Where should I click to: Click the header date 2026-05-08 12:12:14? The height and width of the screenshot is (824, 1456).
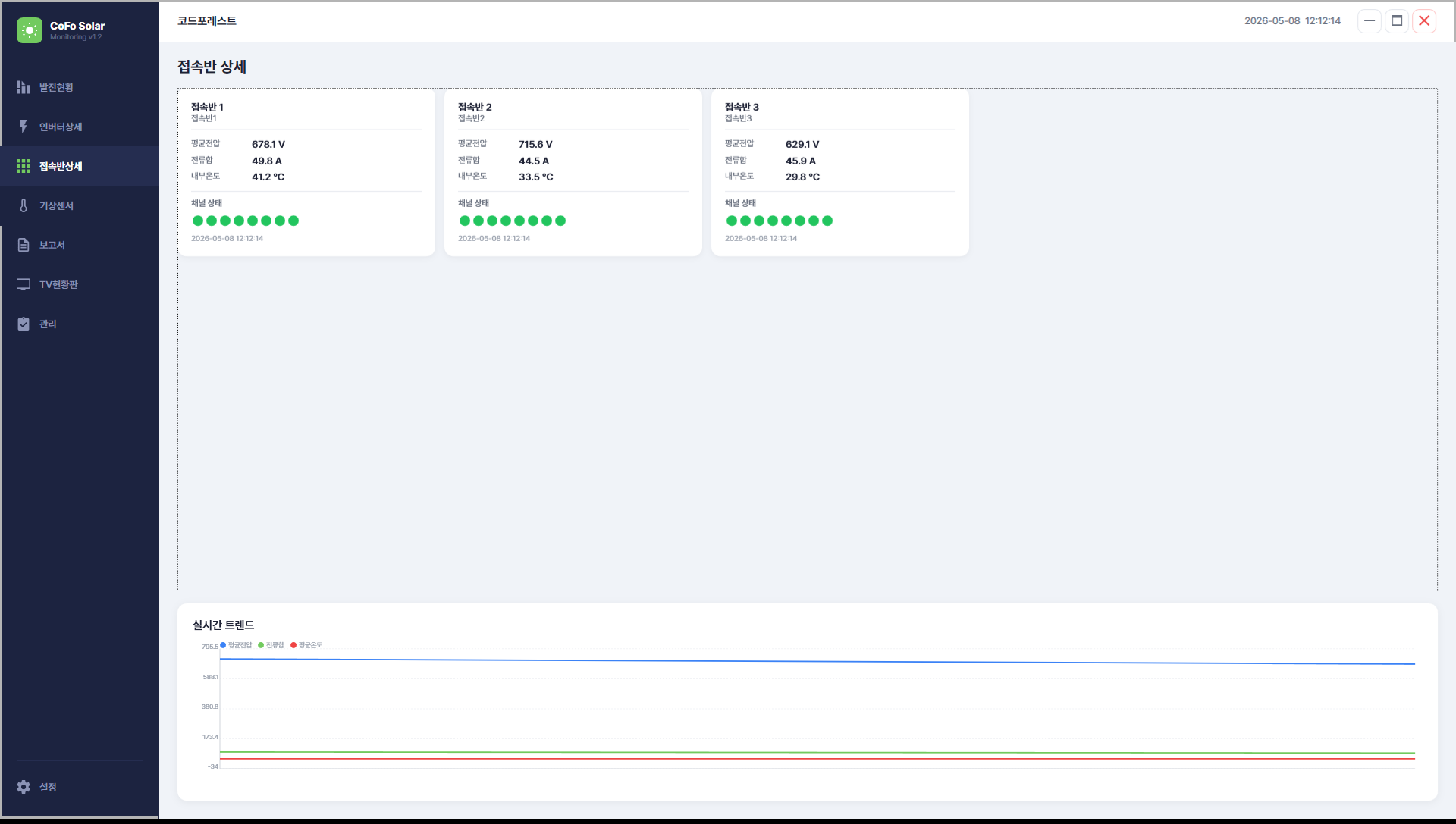1292,21
